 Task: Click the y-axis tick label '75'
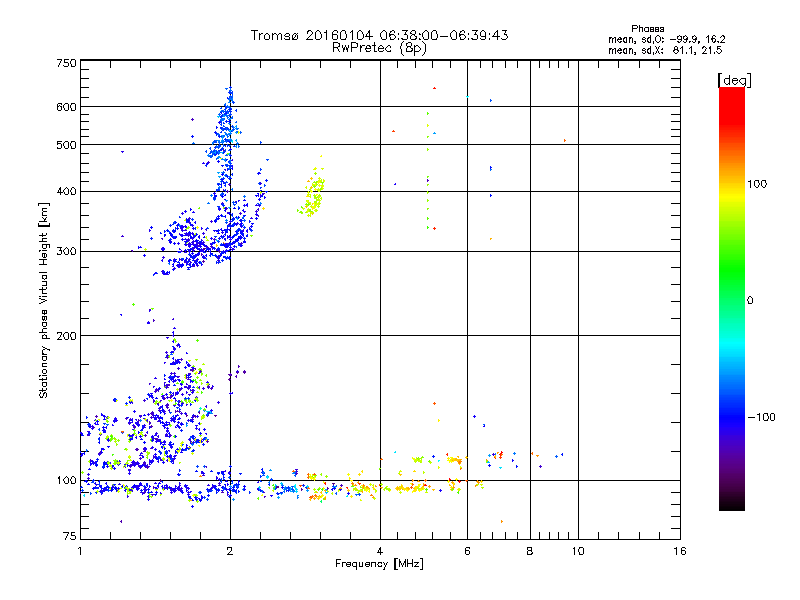[x=70, y=536]
